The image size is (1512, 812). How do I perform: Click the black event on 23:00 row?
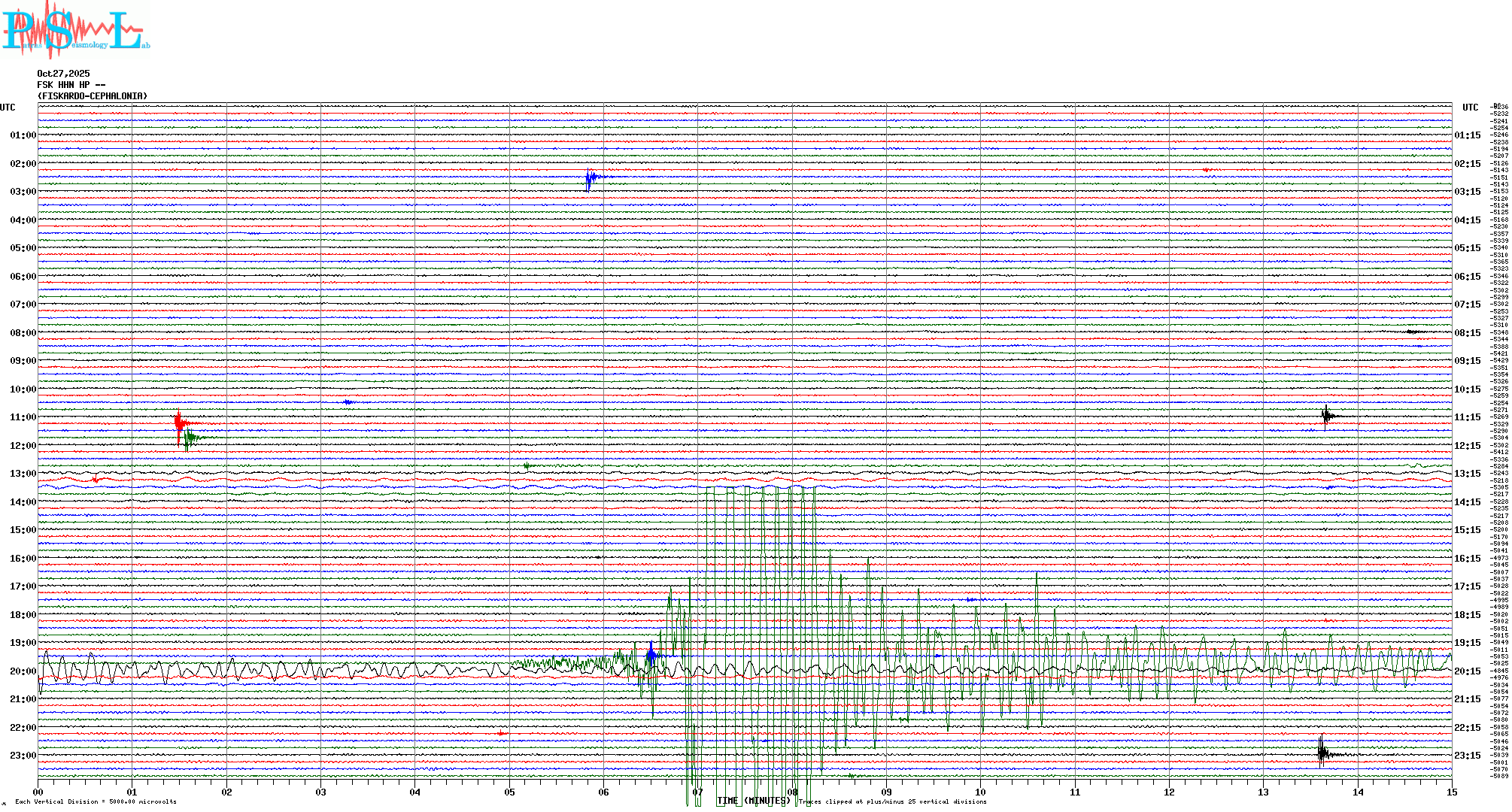point(1322,753)
